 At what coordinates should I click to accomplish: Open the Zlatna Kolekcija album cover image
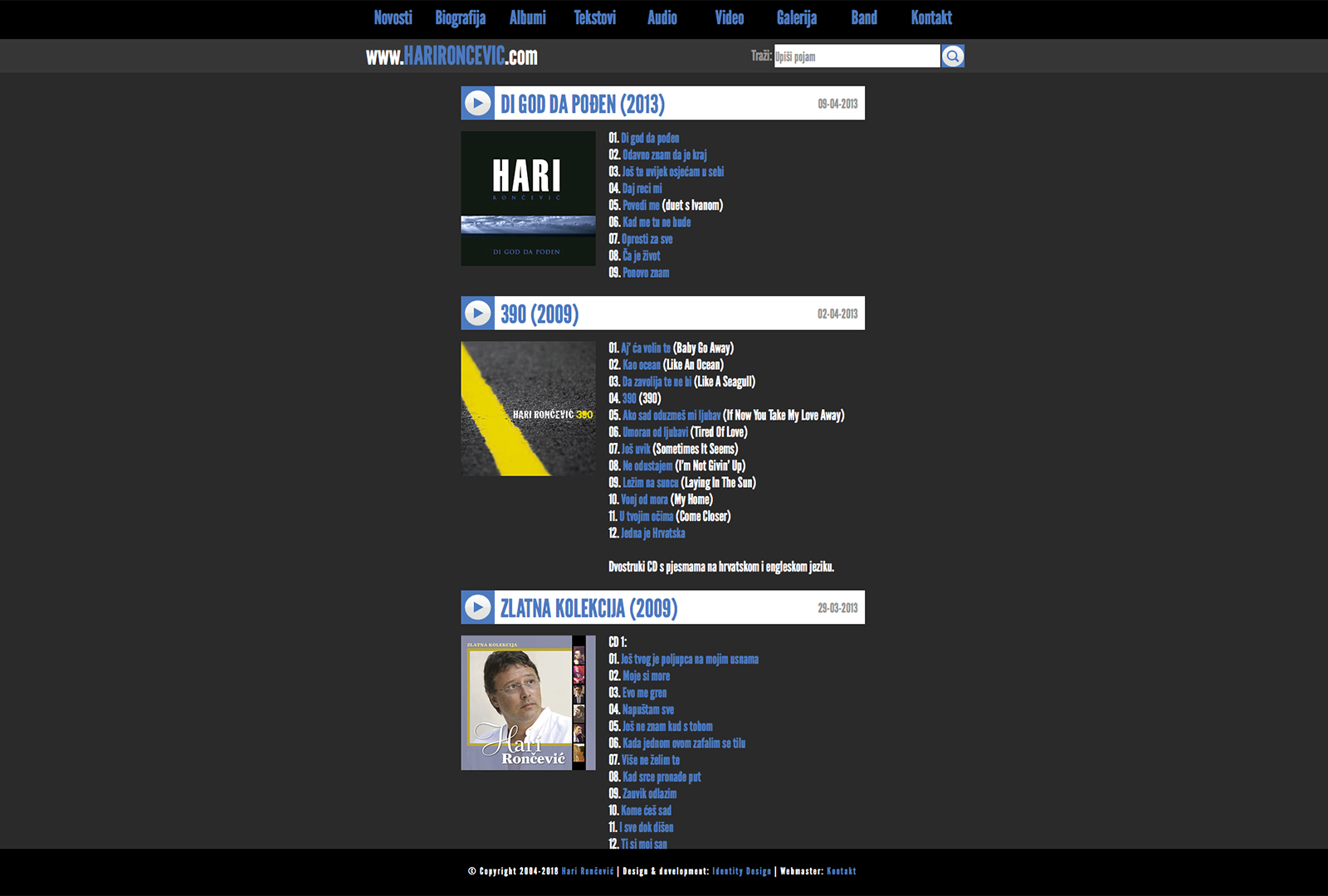click(528, 703)
